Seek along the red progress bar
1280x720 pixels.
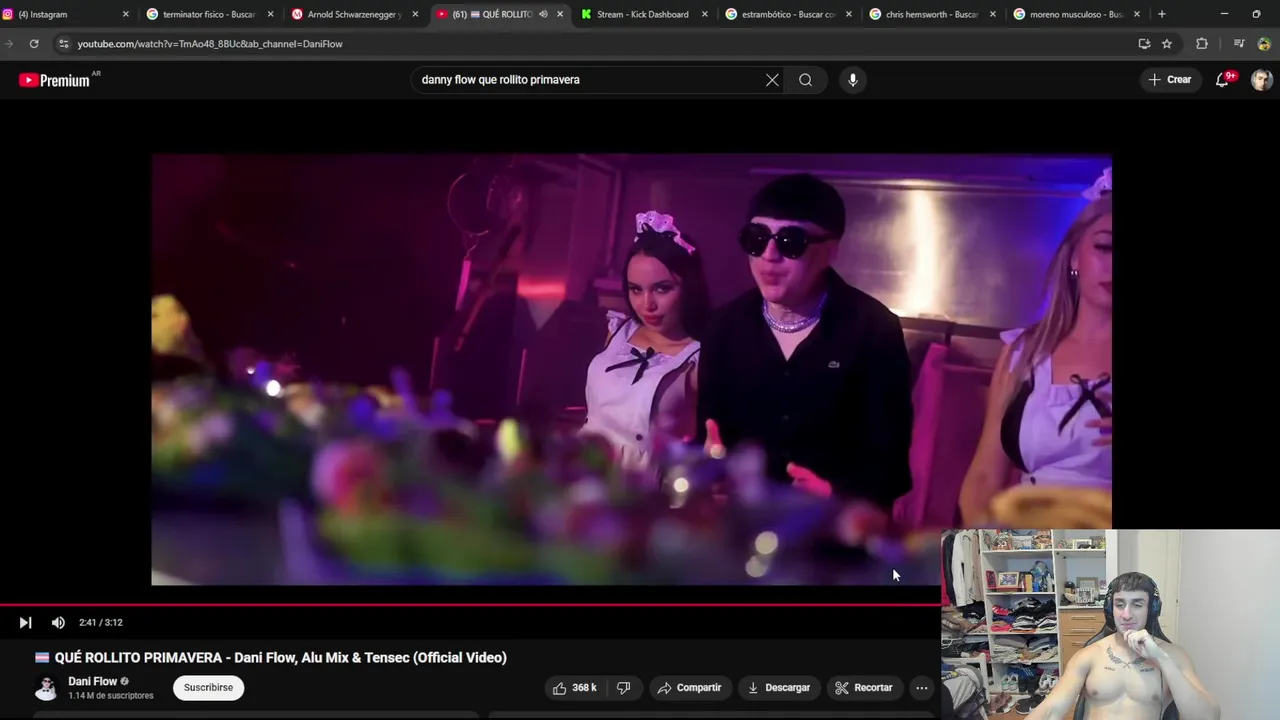coord(470,604)
